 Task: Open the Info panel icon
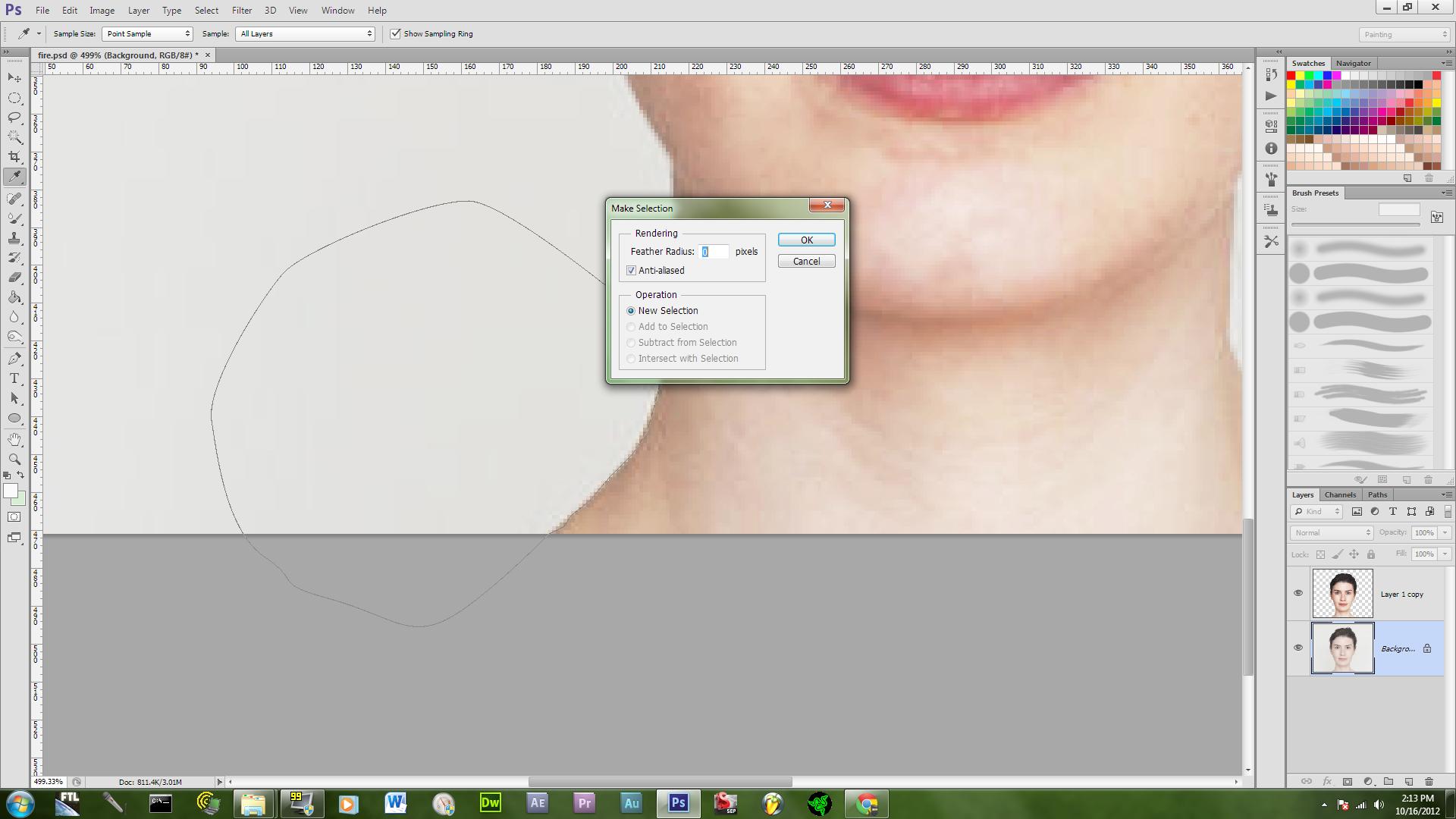tap(1271, 149)
